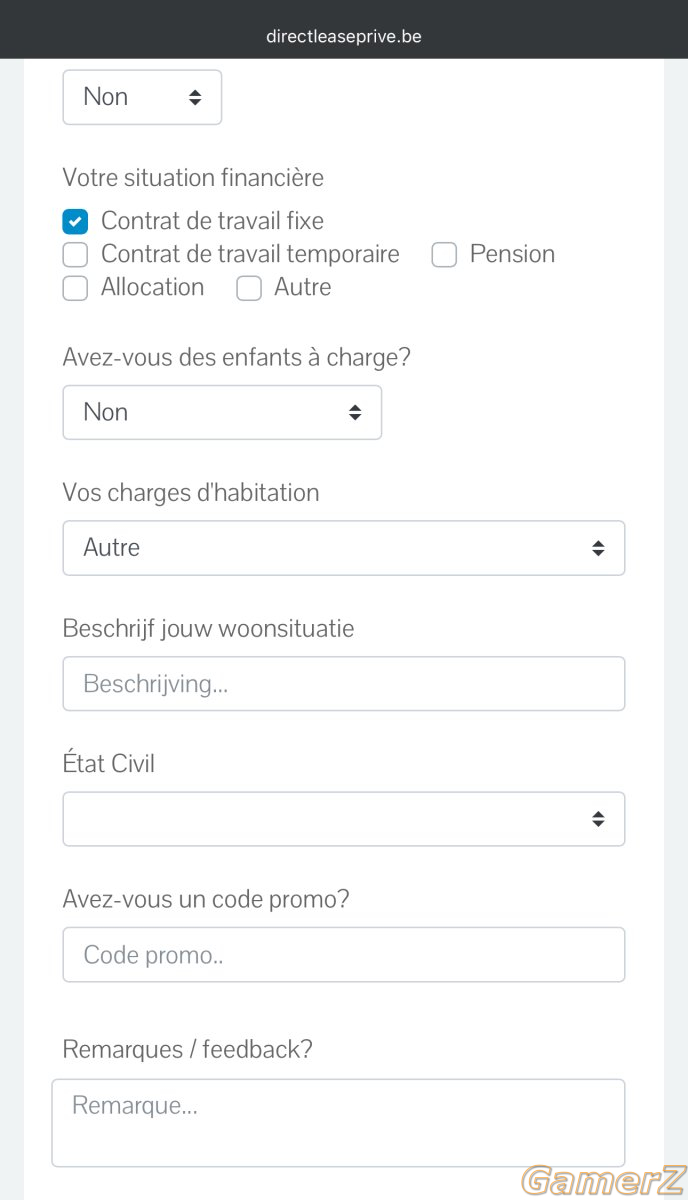Image resolution: width=688 pixels, height=1200 pixels.
Task: Open the top Non dropdown
Action: click(x=142, y=97)
